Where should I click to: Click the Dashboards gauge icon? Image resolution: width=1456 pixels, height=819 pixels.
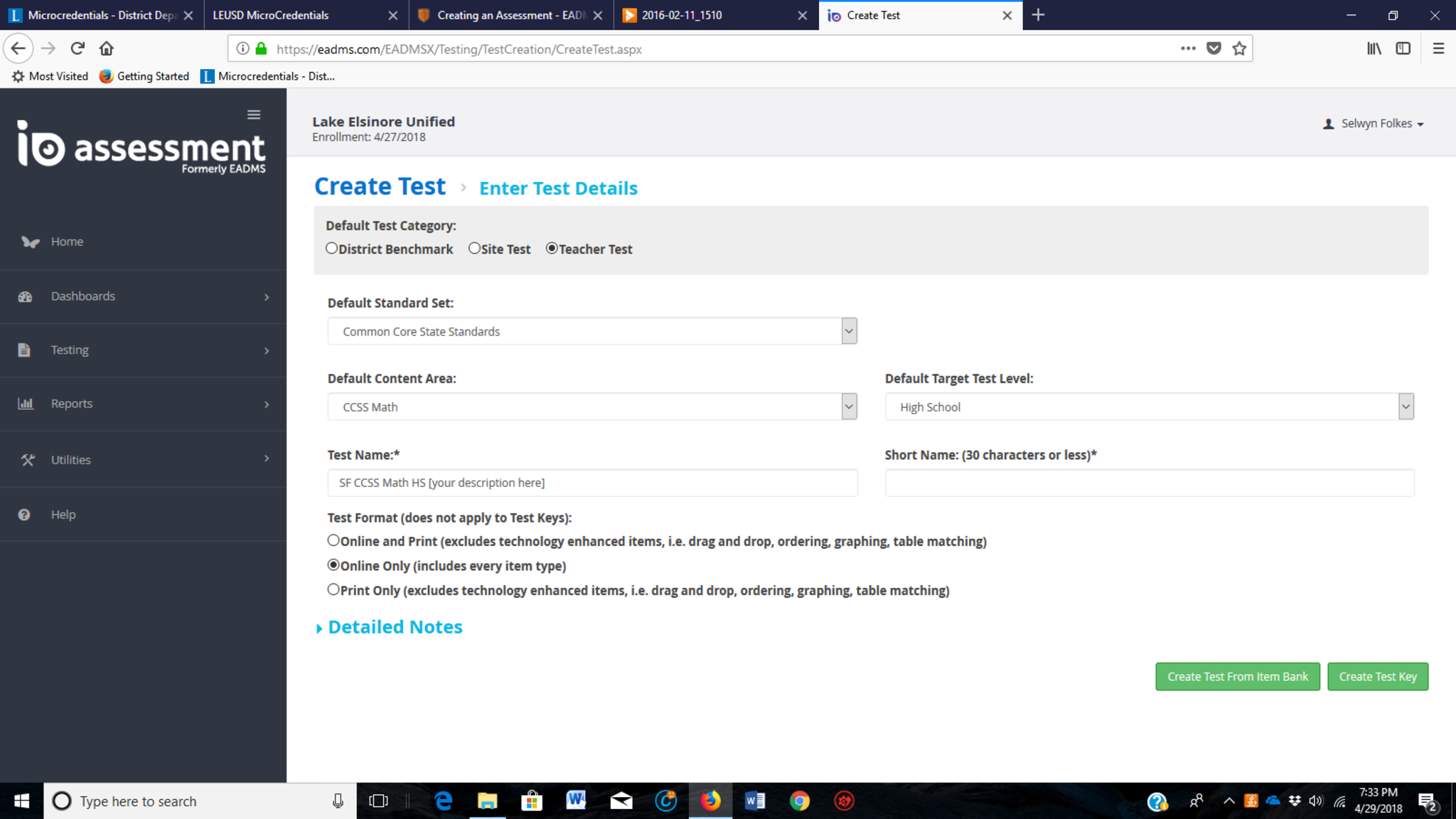26,296
